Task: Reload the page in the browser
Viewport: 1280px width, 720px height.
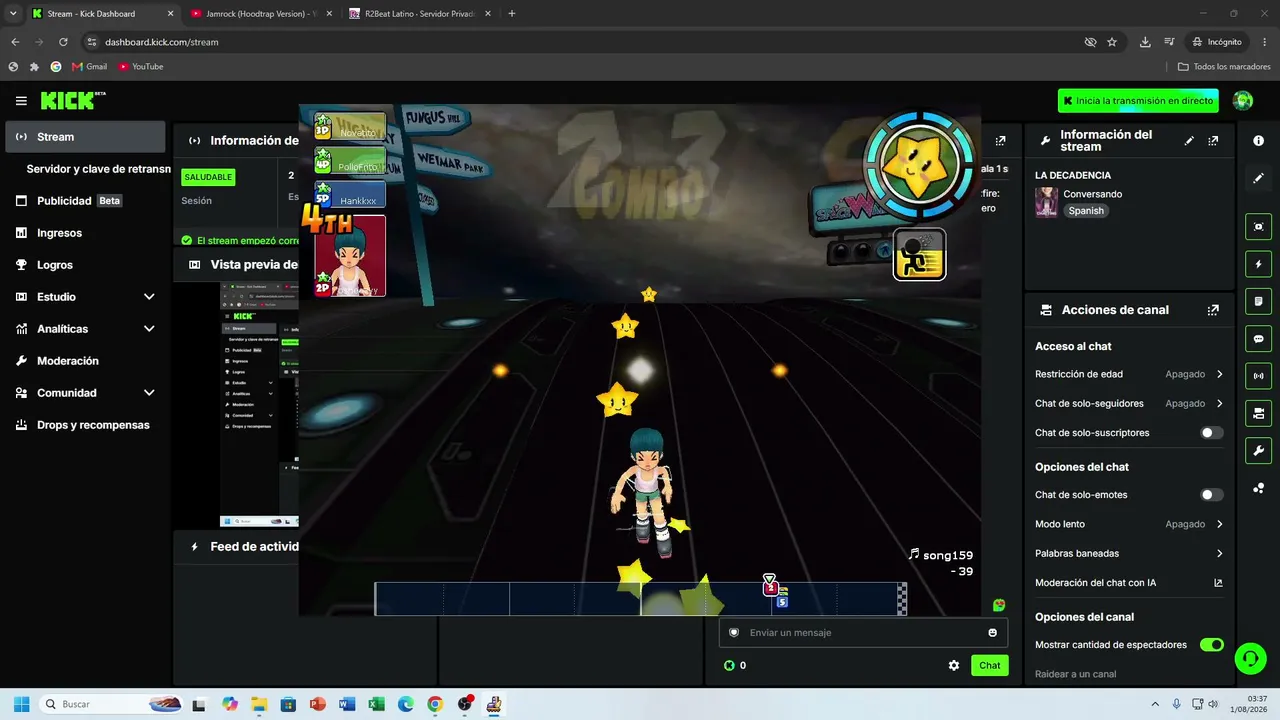Action: [63, 42]
